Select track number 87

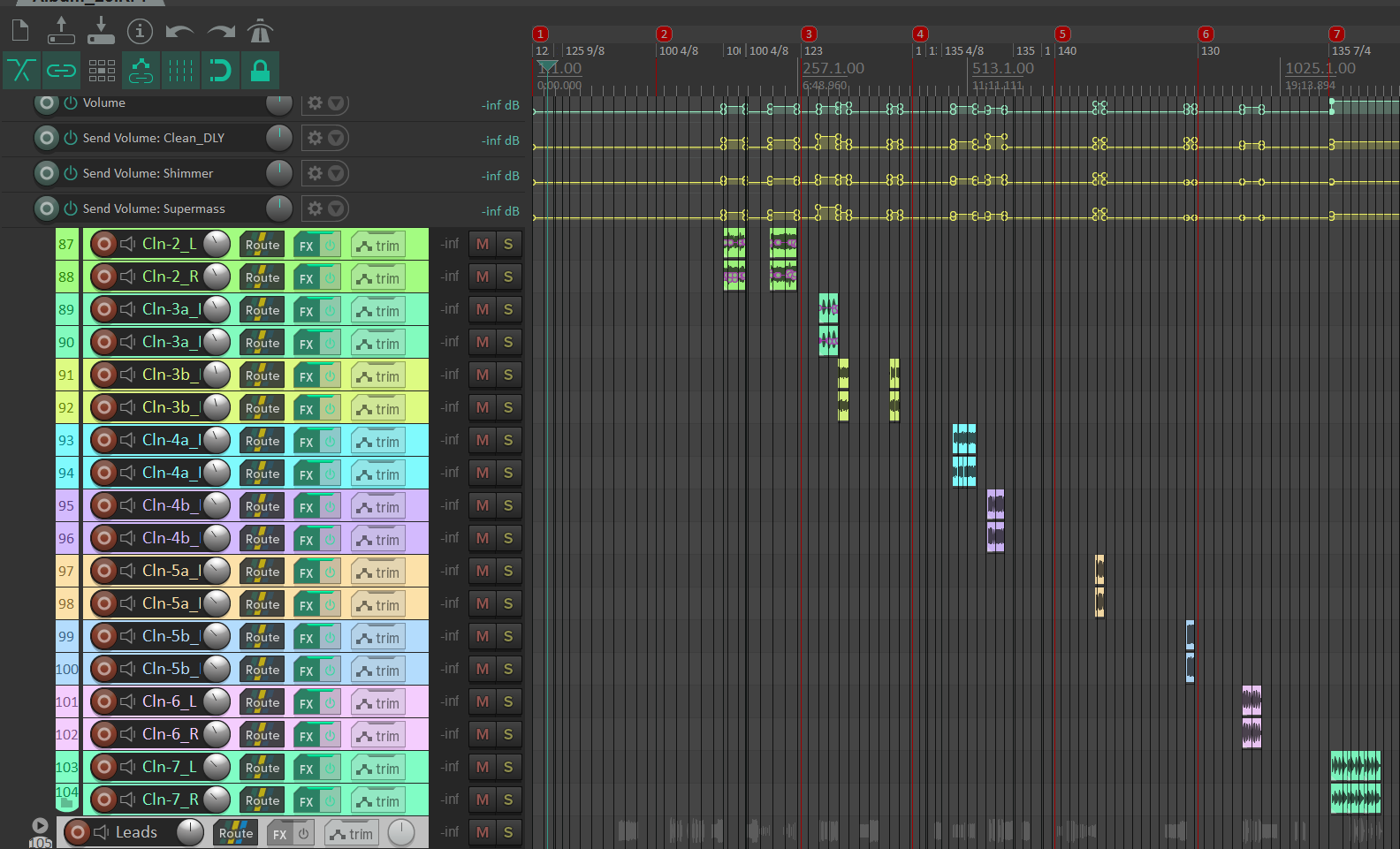tap(66, 244)
